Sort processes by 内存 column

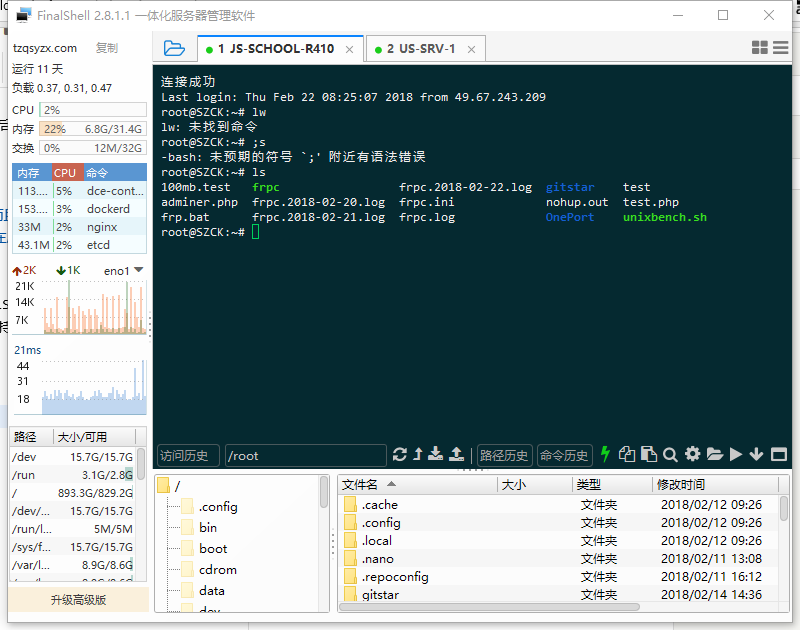[32, 172]
